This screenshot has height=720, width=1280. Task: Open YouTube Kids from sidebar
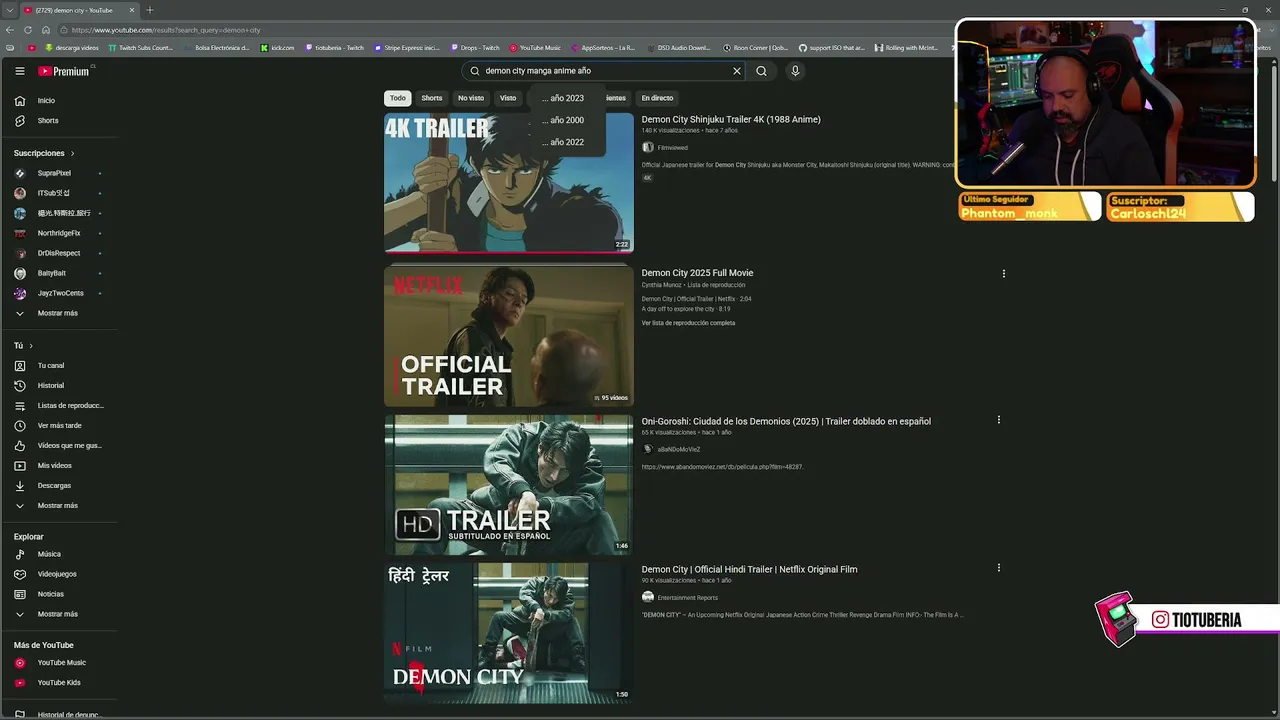[x=59, y=683]
